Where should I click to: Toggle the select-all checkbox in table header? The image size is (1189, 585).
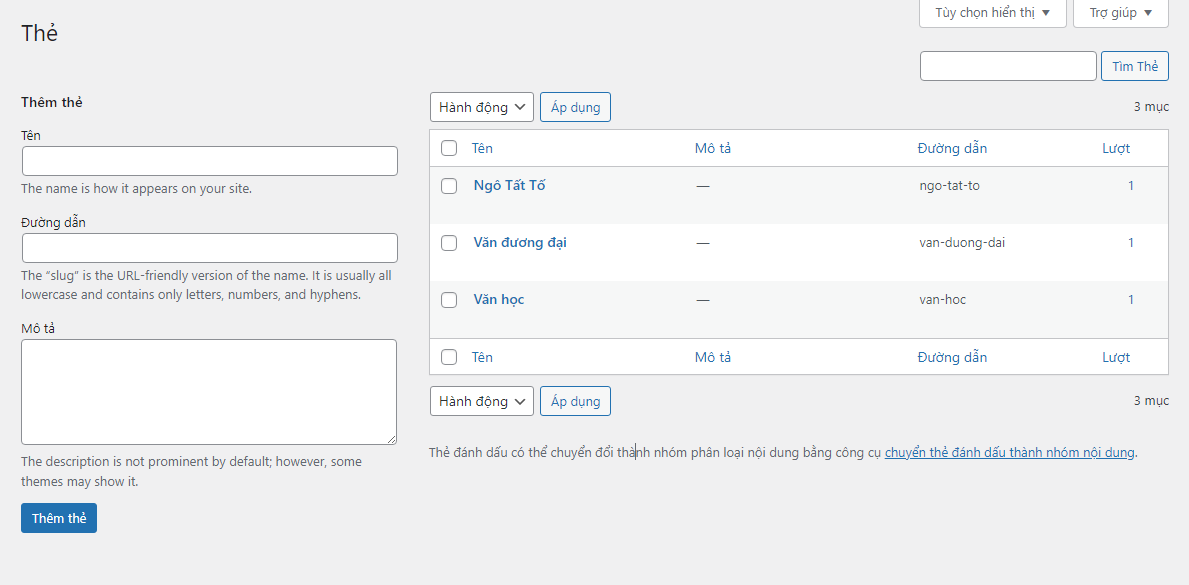click(x=449, y=148)
